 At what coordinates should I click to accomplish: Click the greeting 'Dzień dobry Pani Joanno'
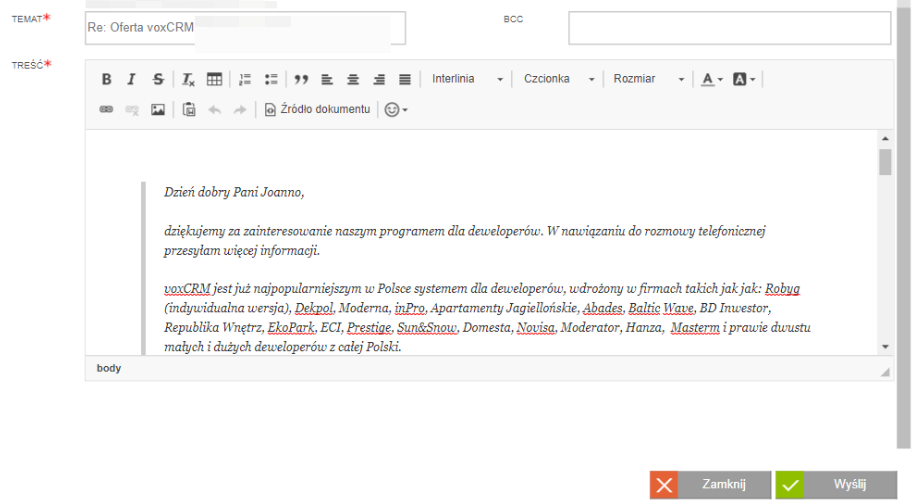coord(233,192)
